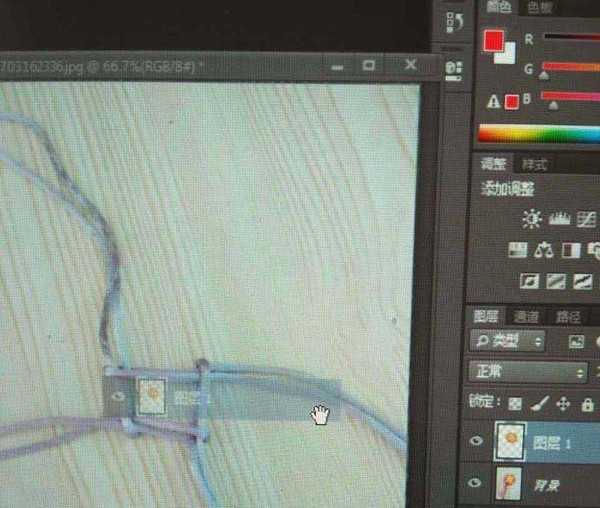Open the 类型 layer filter dropdown
Image resolution: width=600 pixels, height=508 pixels.
coord(507,341)
